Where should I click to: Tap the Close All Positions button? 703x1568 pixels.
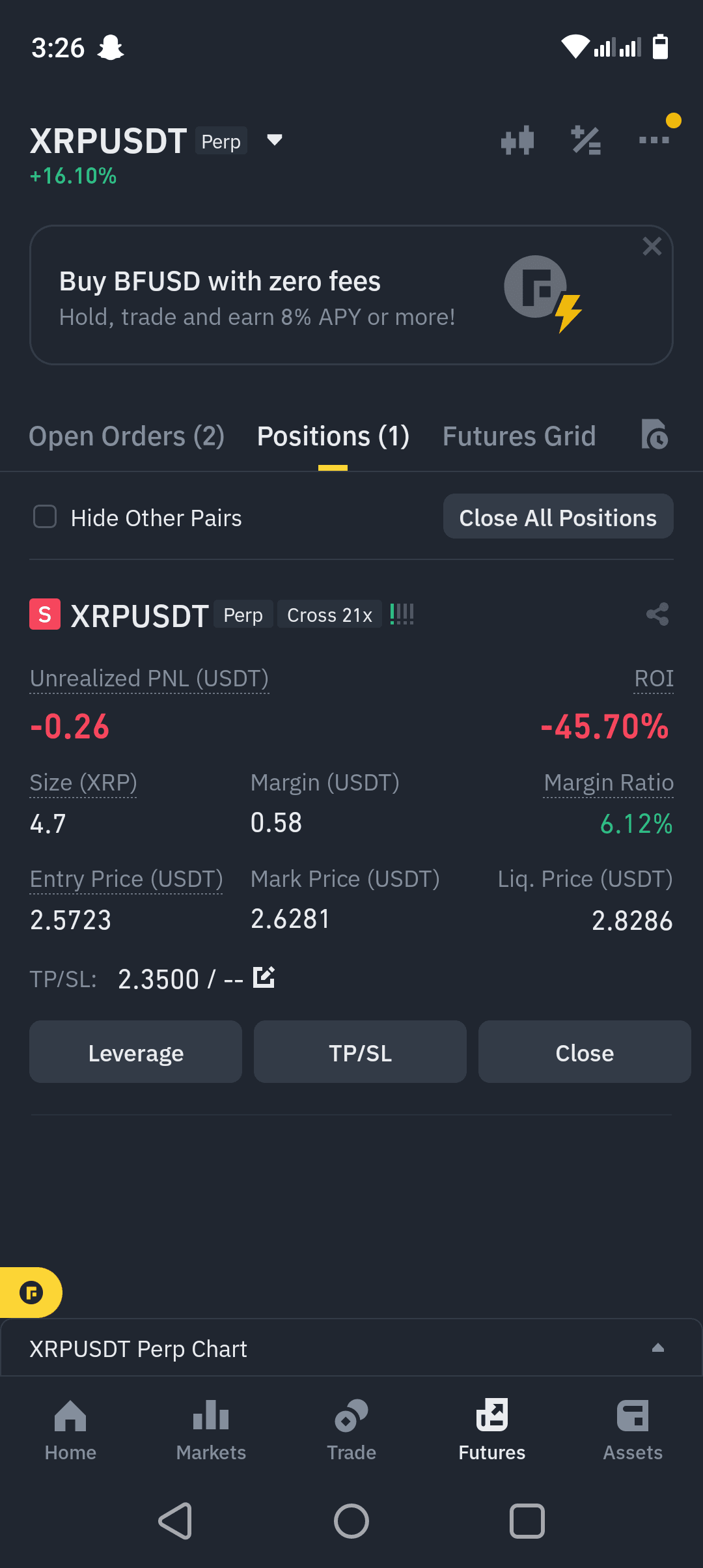558,517
